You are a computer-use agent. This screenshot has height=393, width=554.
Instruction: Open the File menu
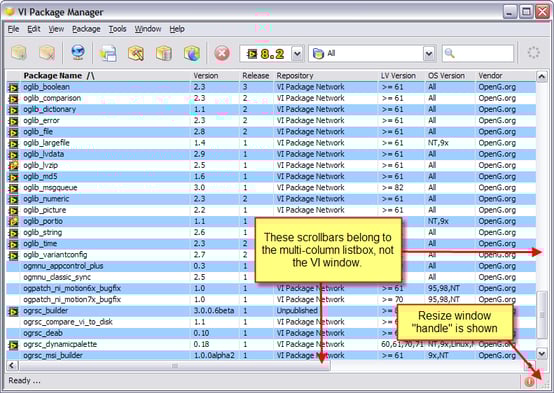(x=13, y=29)
